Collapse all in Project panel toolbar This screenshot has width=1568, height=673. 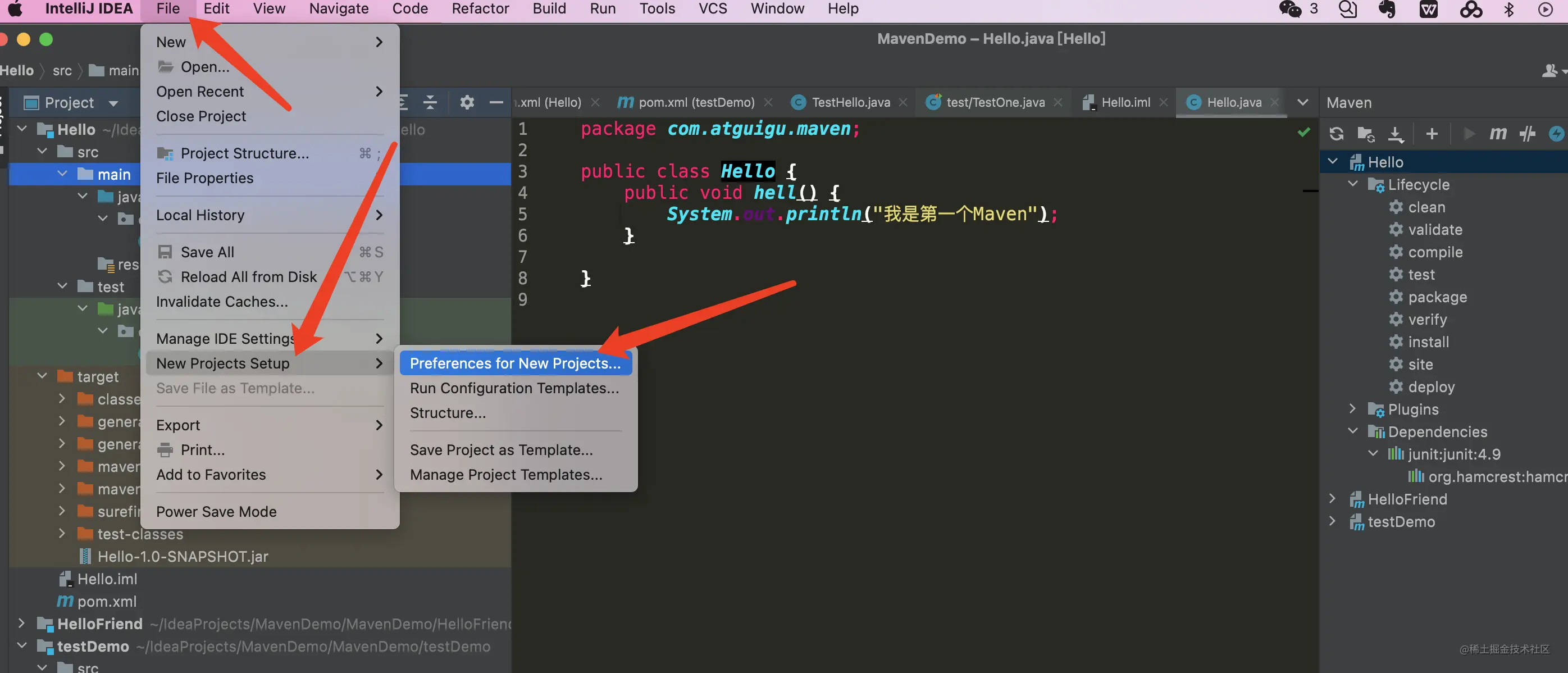[430, 102]
